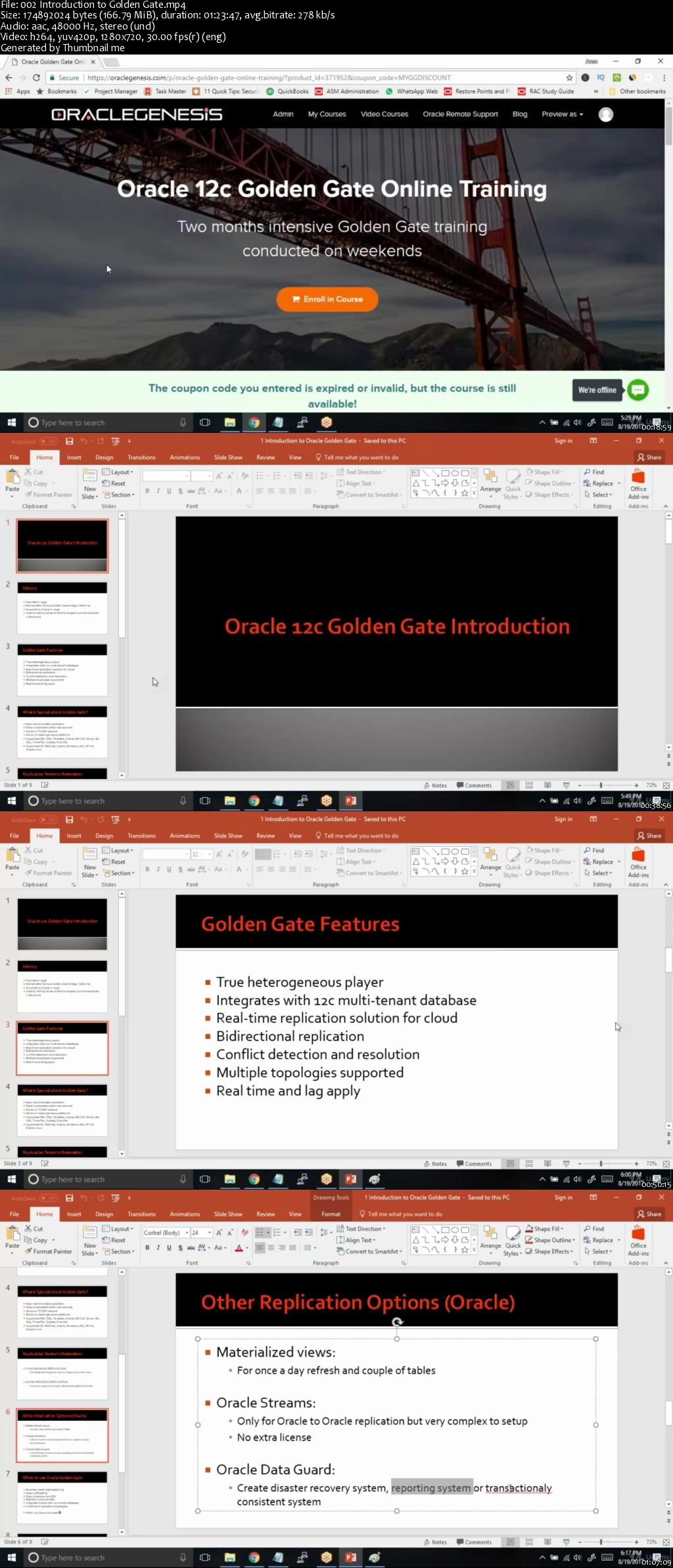Screen dimensions: 673x1568
Task: Bookmark the page with the address bar star
Action: (x=570, y=78)
